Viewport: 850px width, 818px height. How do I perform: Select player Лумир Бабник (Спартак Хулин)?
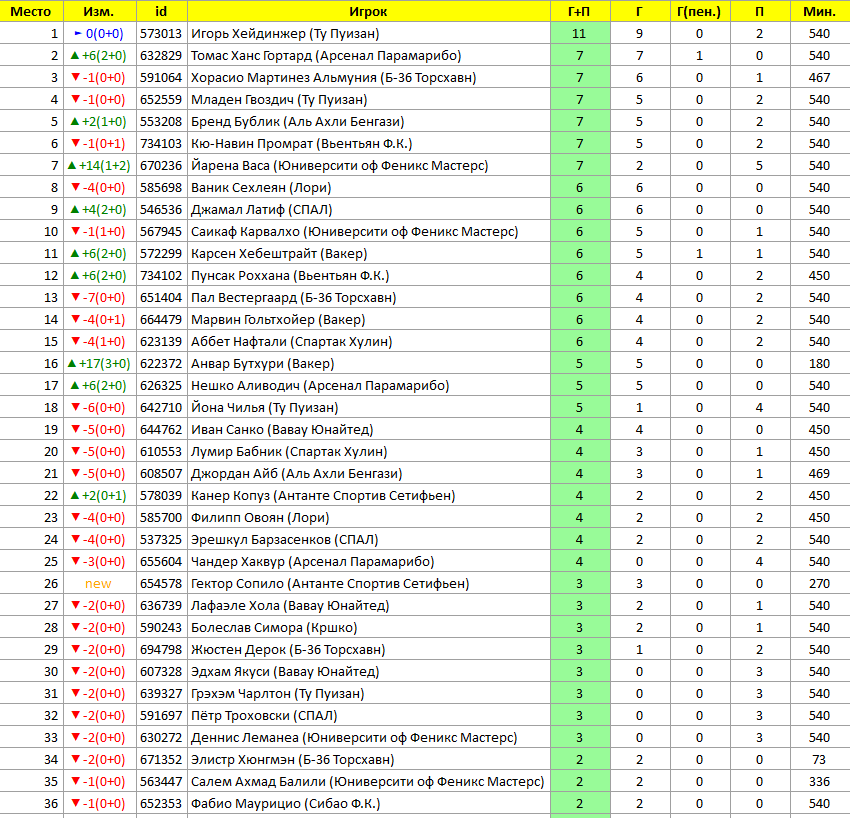pos(289,452)
